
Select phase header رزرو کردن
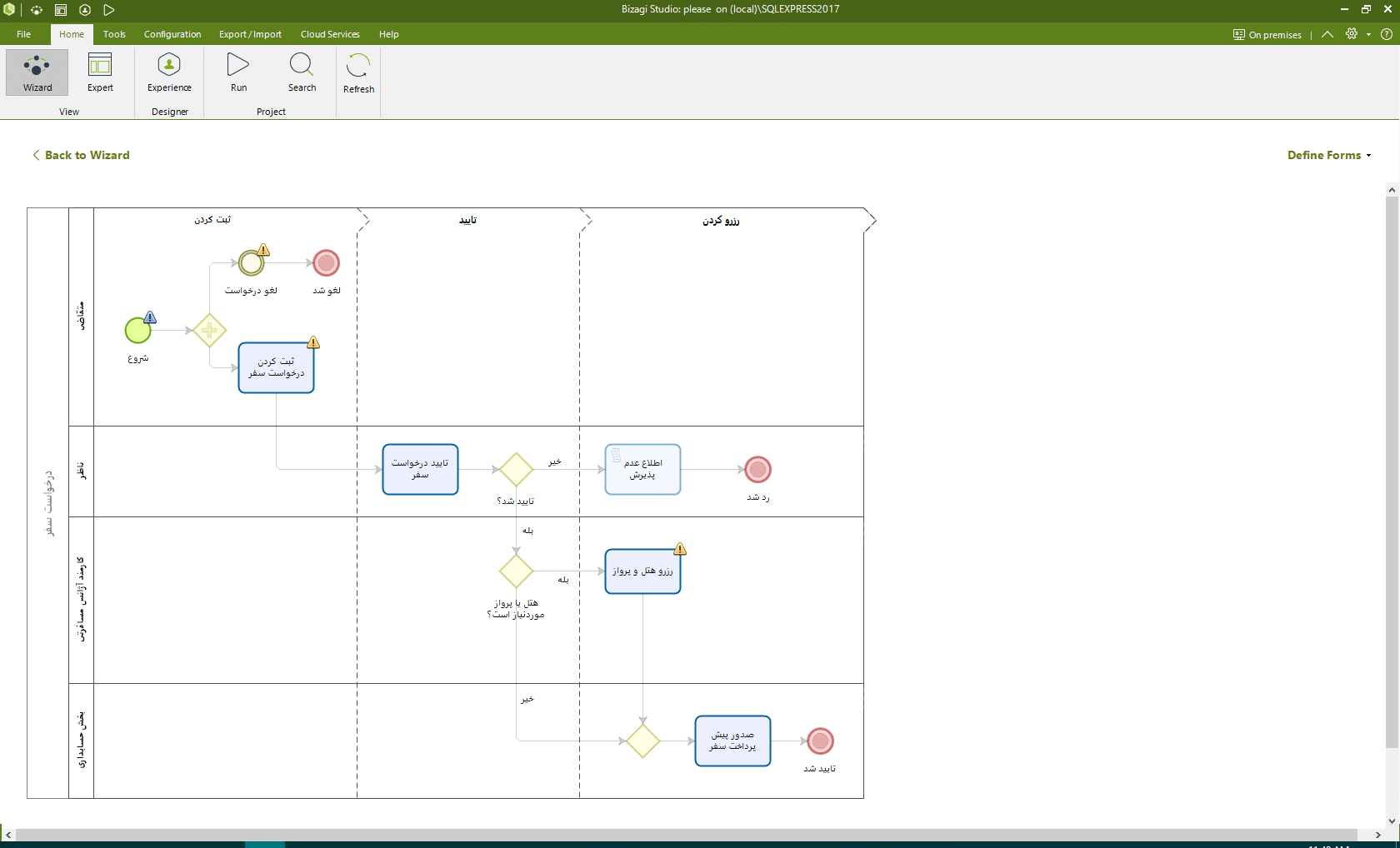coord(721,220)
